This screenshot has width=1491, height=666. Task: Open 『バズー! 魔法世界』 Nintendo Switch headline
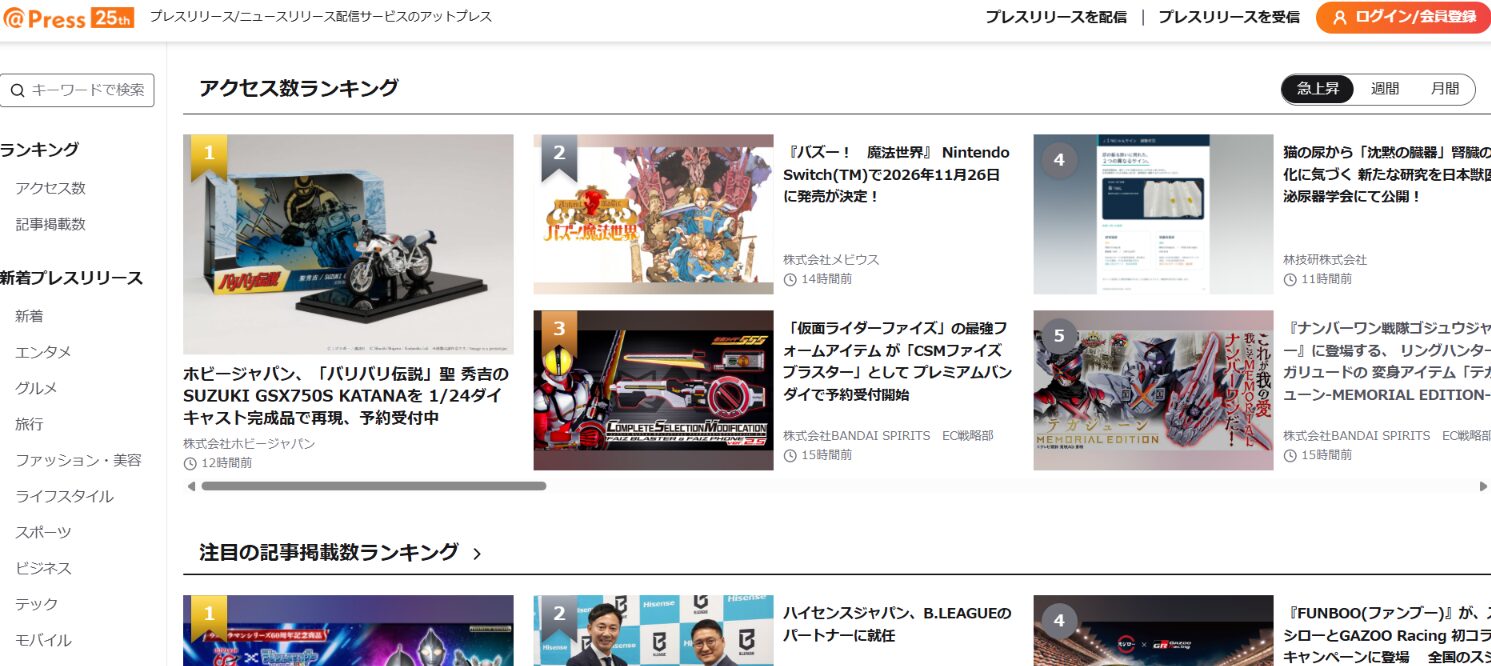pyautogui.click(x=897, y=175)
